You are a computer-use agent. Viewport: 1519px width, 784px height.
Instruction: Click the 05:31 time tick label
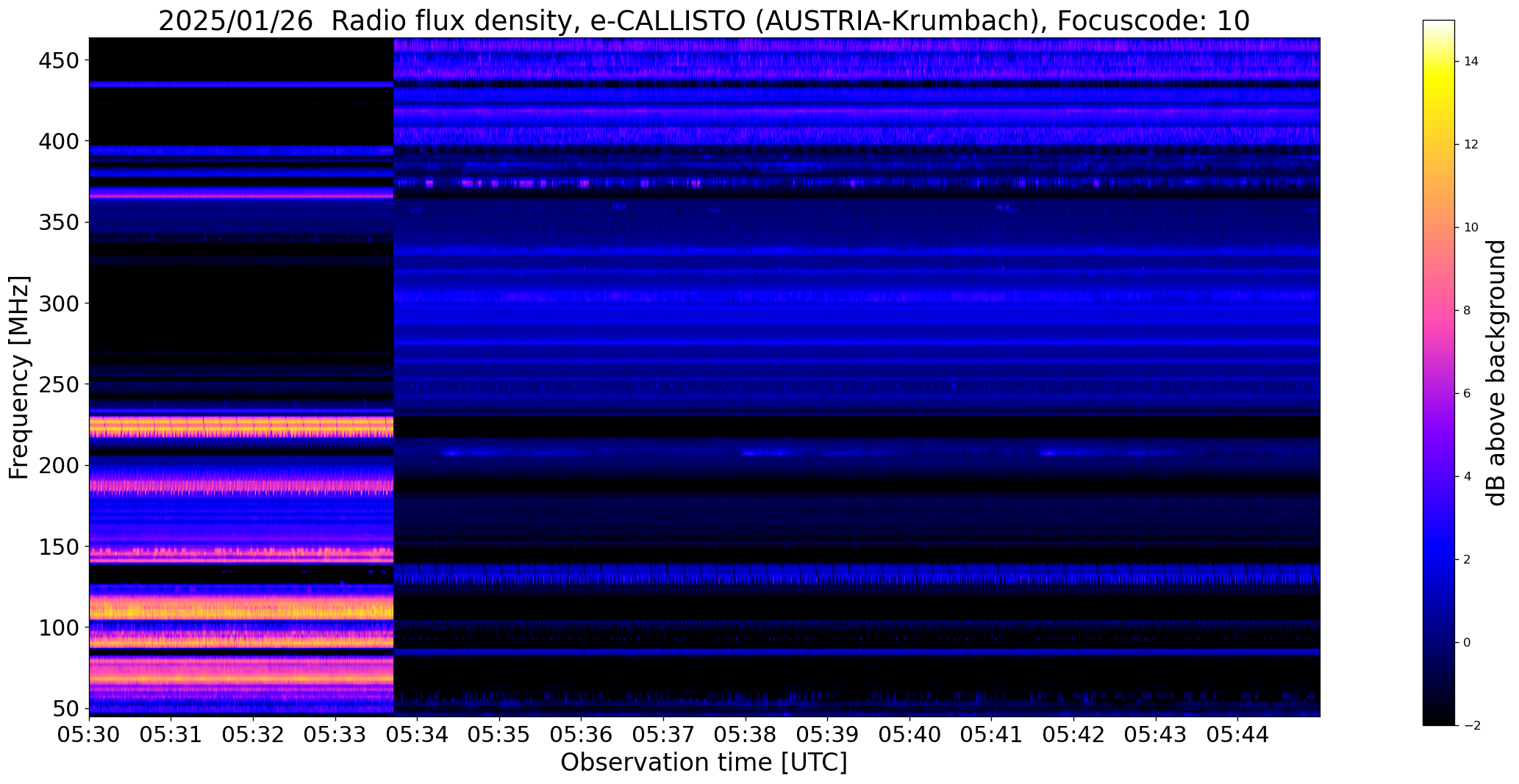[x=171, y=733]
